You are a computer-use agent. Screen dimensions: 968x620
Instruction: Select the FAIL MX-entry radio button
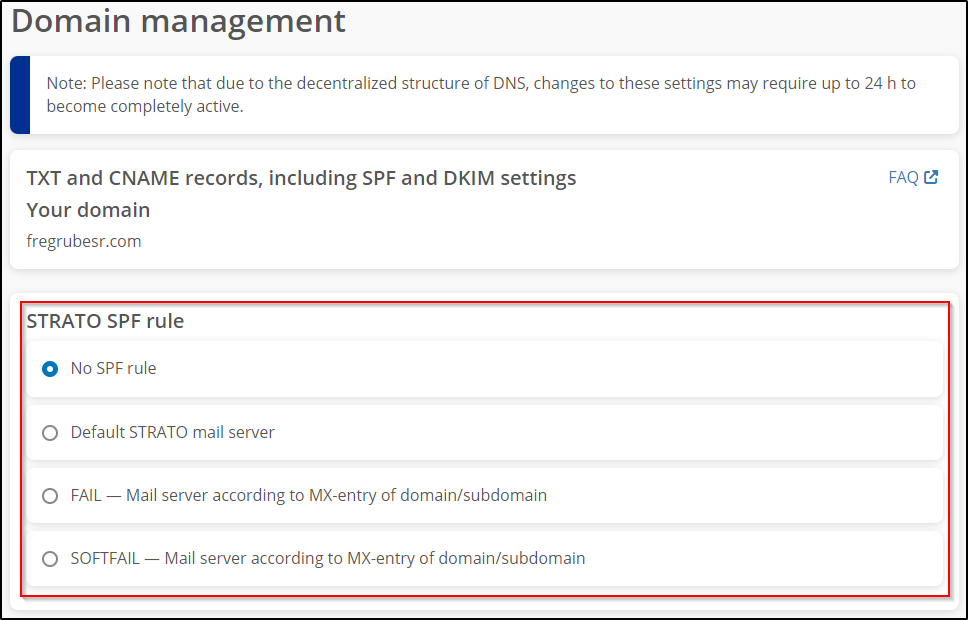pyautogui.click(x=50, y=496)
